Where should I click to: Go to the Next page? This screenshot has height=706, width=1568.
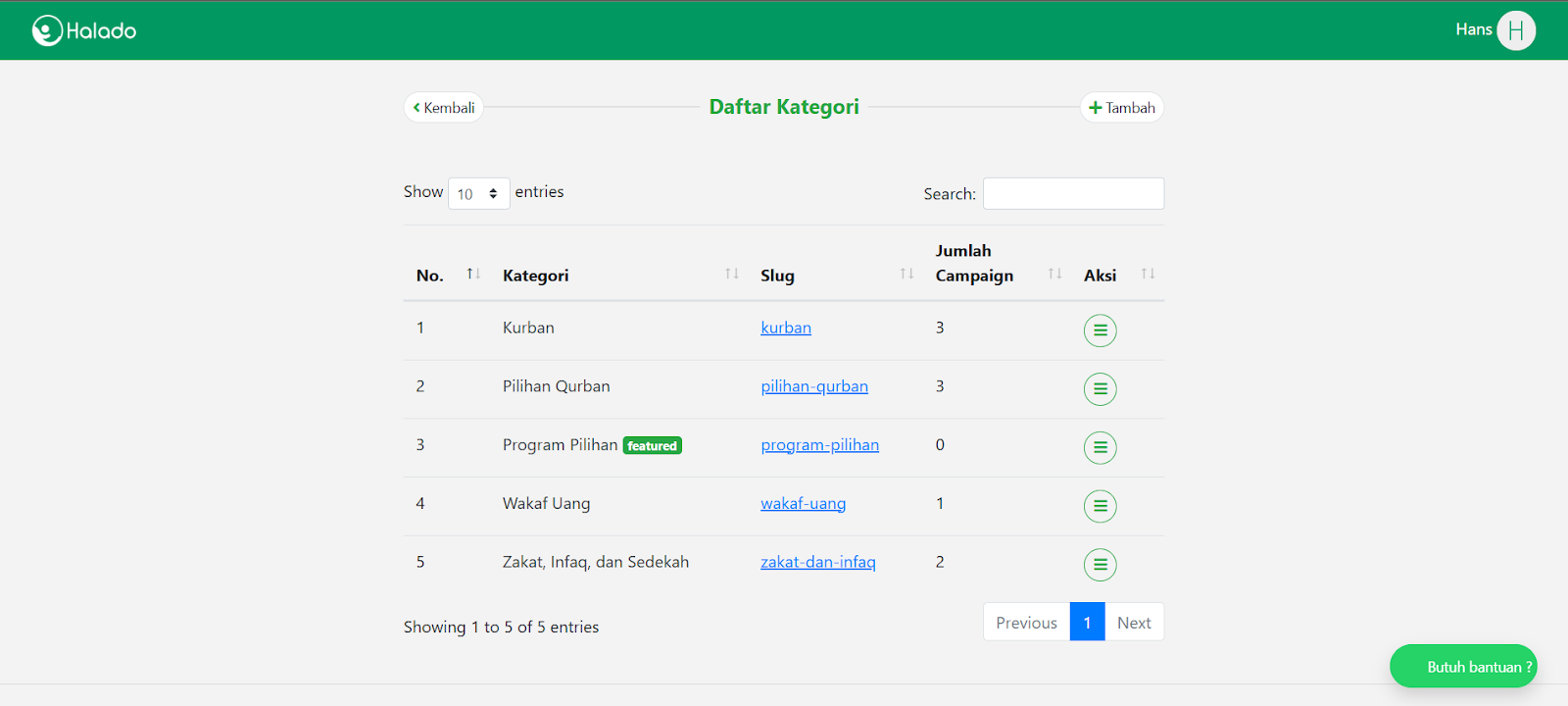tap(1134, 623)
